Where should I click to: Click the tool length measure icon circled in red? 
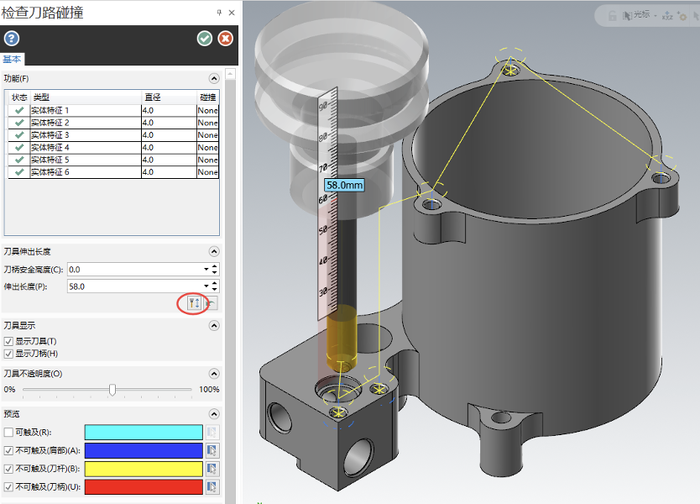click(194, 304)
